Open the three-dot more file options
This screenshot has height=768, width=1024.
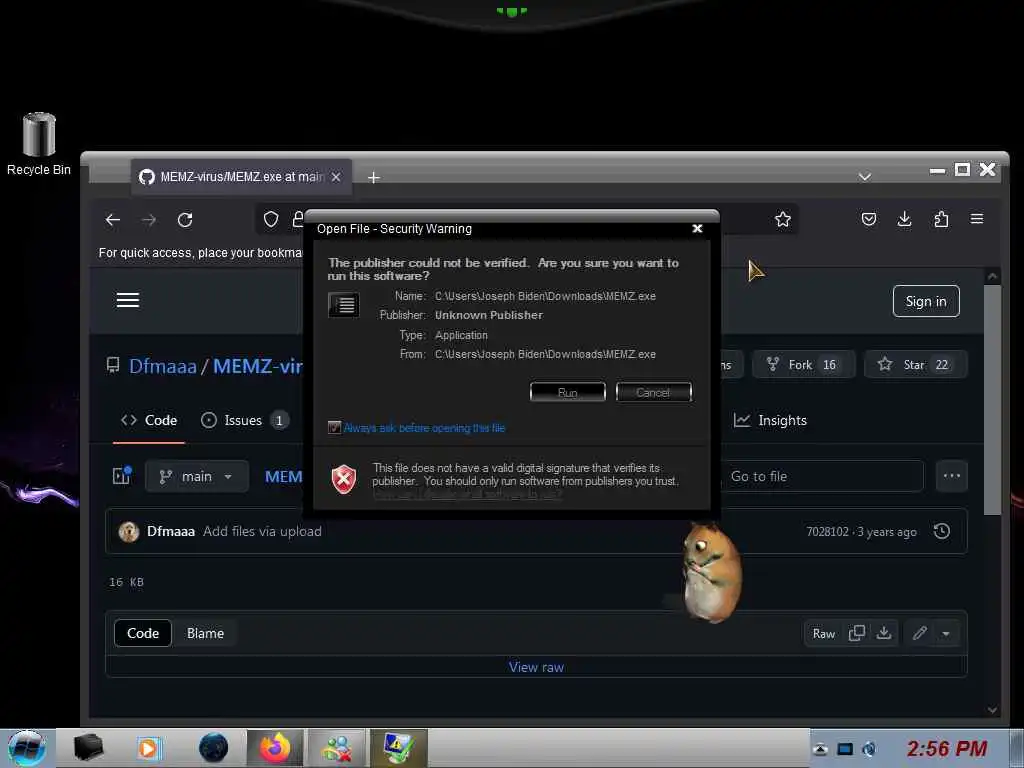(x=952, y=476)
